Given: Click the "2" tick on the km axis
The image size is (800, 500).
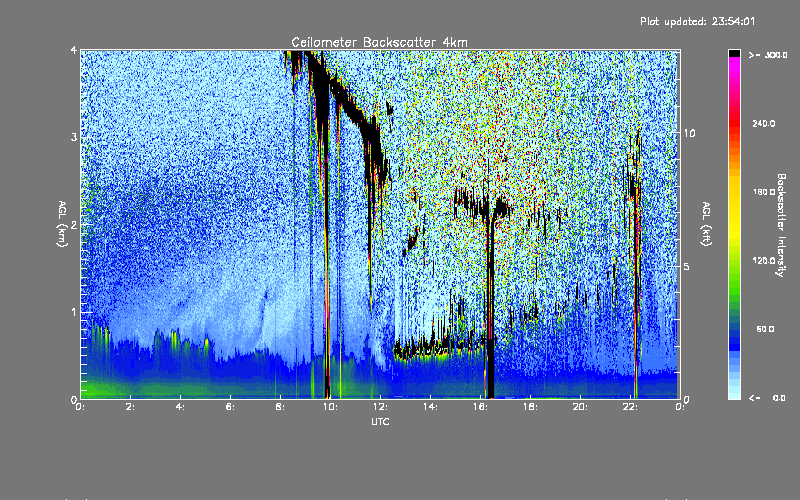Looking at the screenshot, I should (74, 225).
